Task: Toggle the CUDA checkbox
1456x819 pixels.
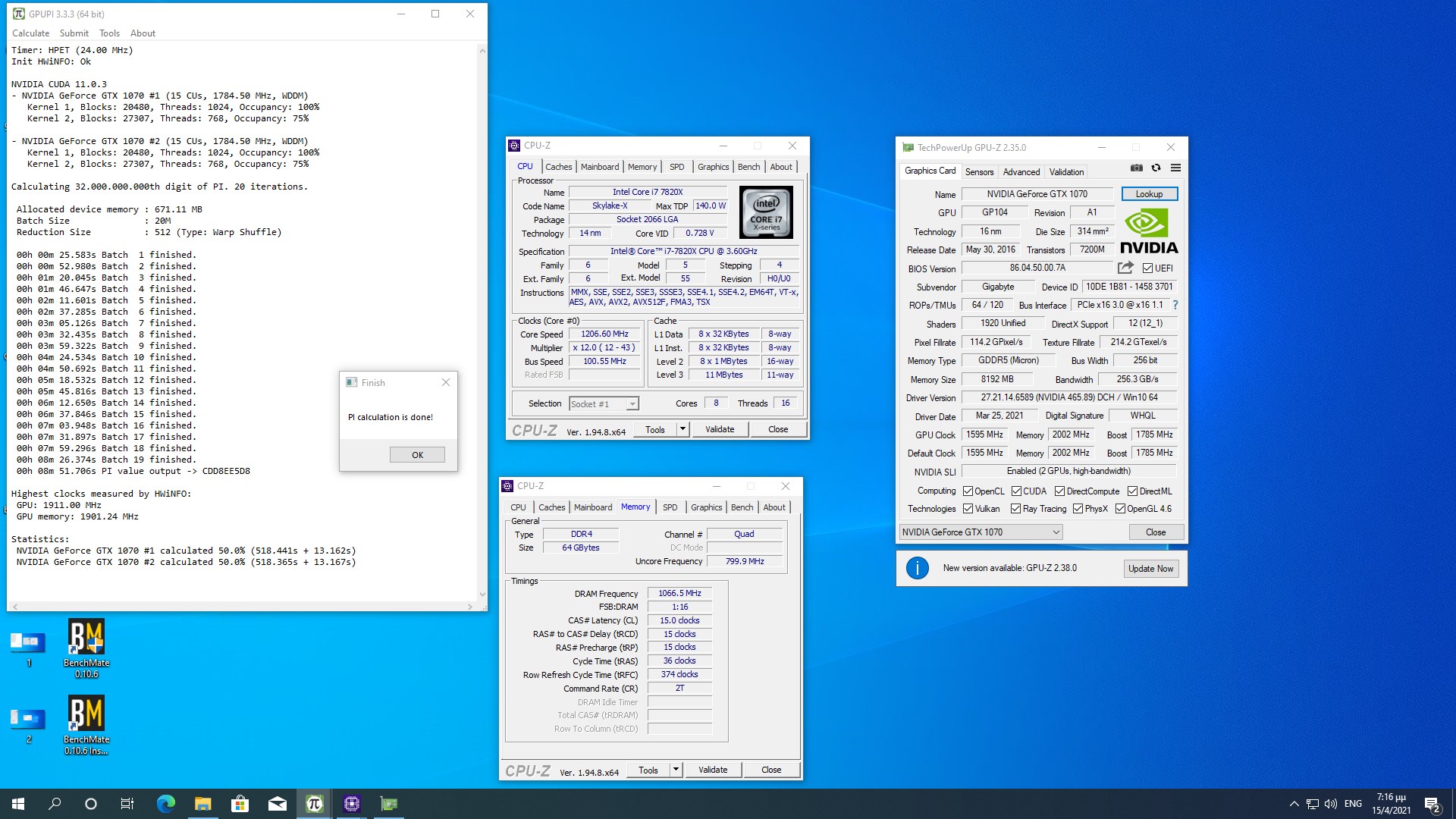Action: coord(1016,491)
